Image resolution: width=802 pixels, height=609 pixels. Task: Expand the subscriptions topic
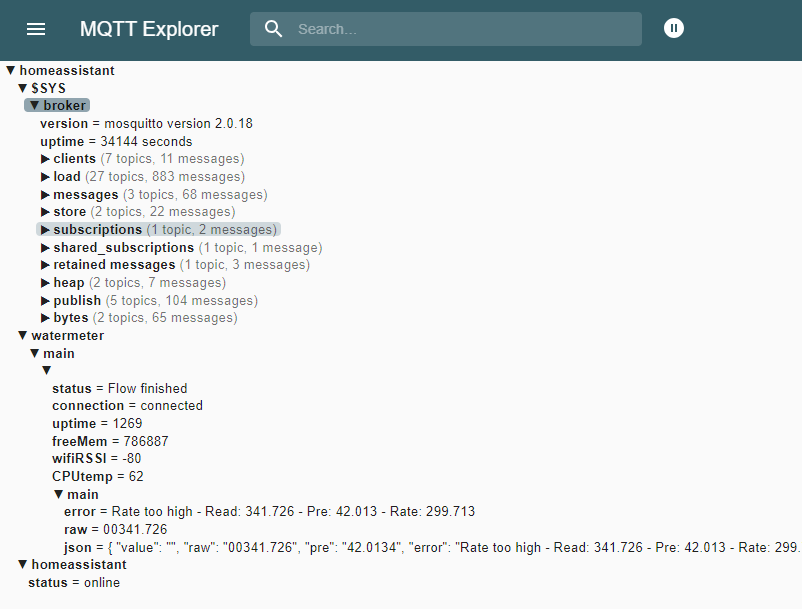[x=45, y=230]
